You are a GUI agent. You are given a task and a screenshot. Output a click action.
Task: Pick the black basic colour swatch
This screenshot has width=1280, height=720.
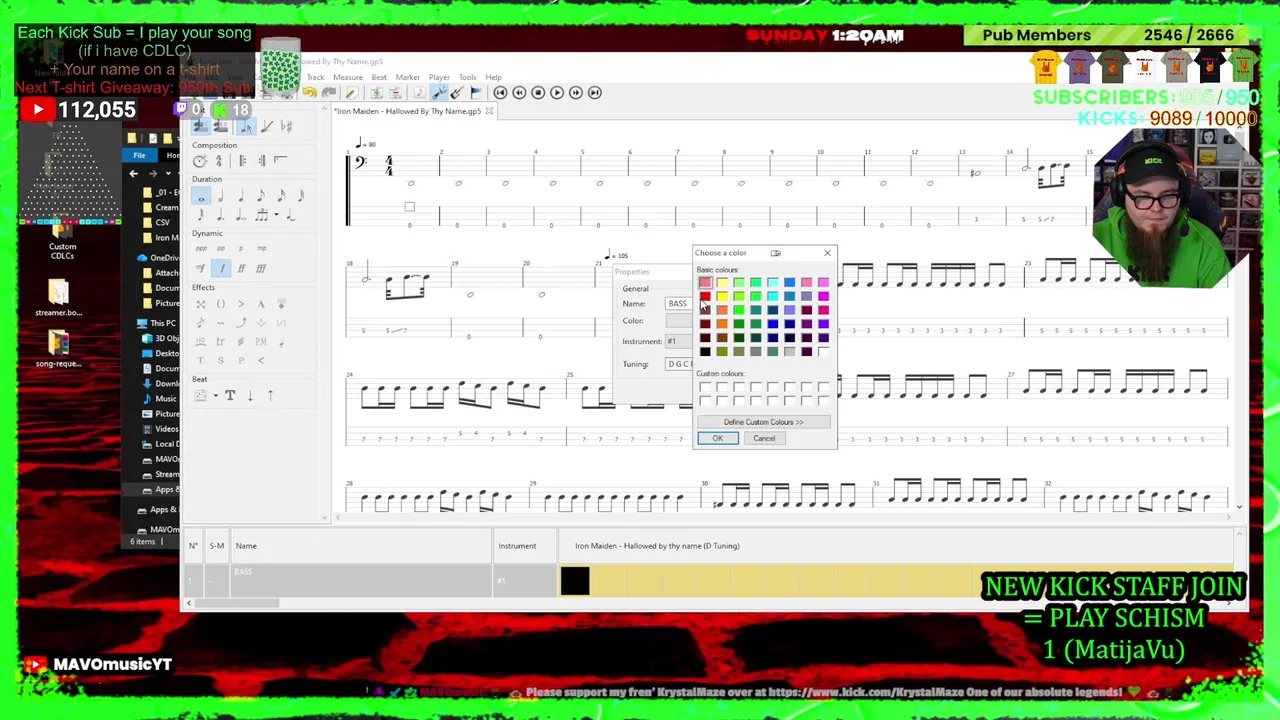pyautogui.click(x=705, y=352)
